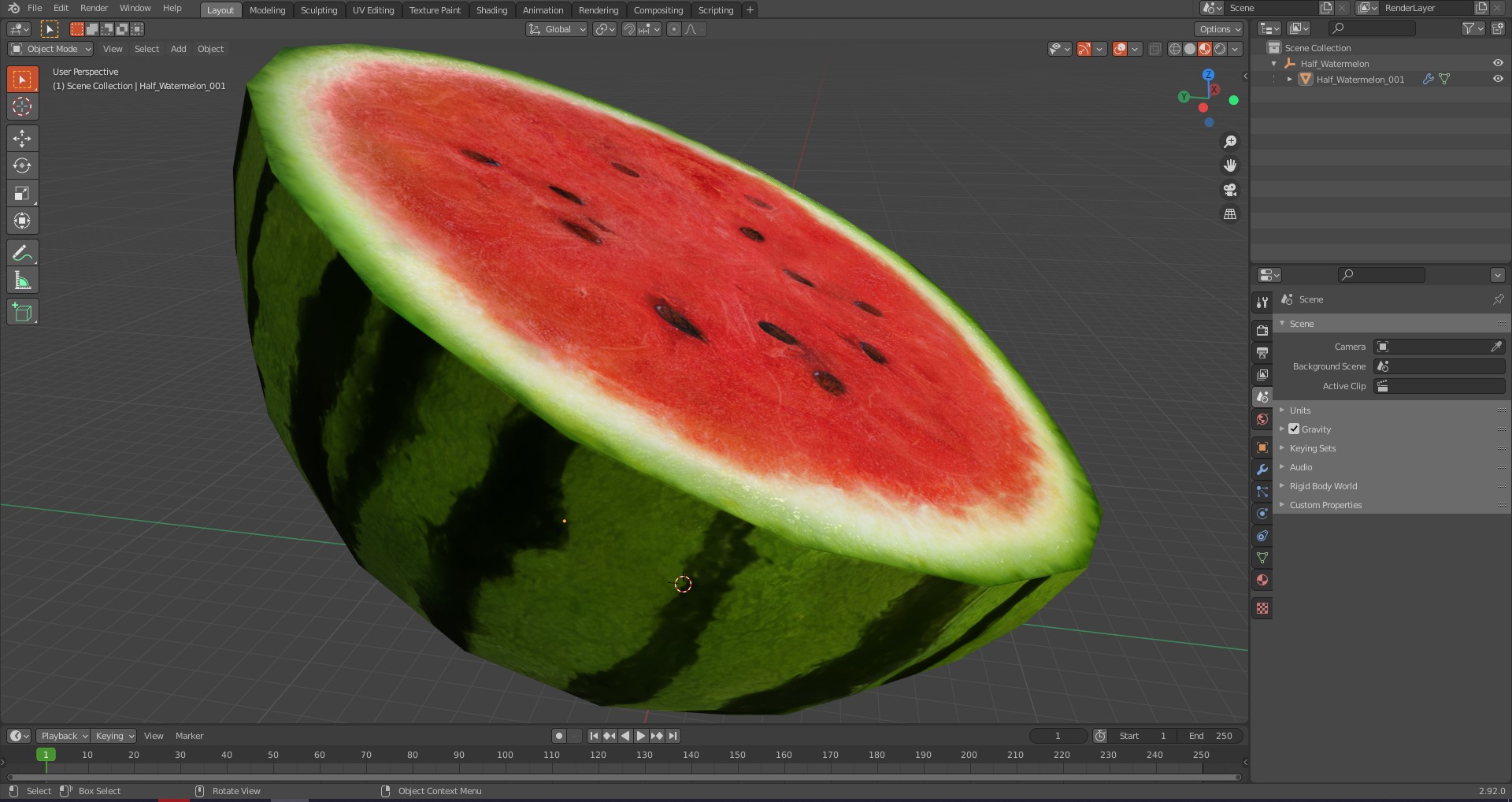Open Playback dropdown in timeline

pyautogui.click(x=64, y=736)
